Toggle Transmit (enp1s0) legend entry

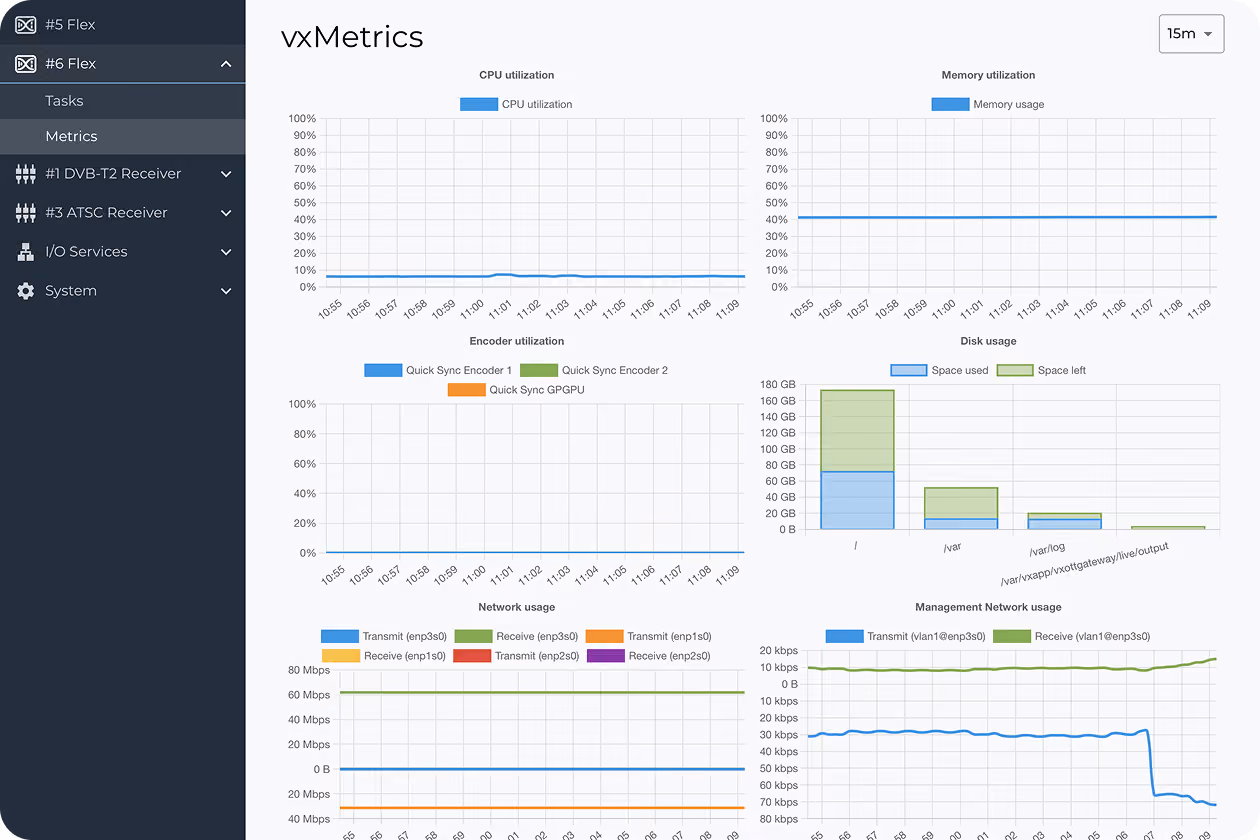tap(649, 636)
